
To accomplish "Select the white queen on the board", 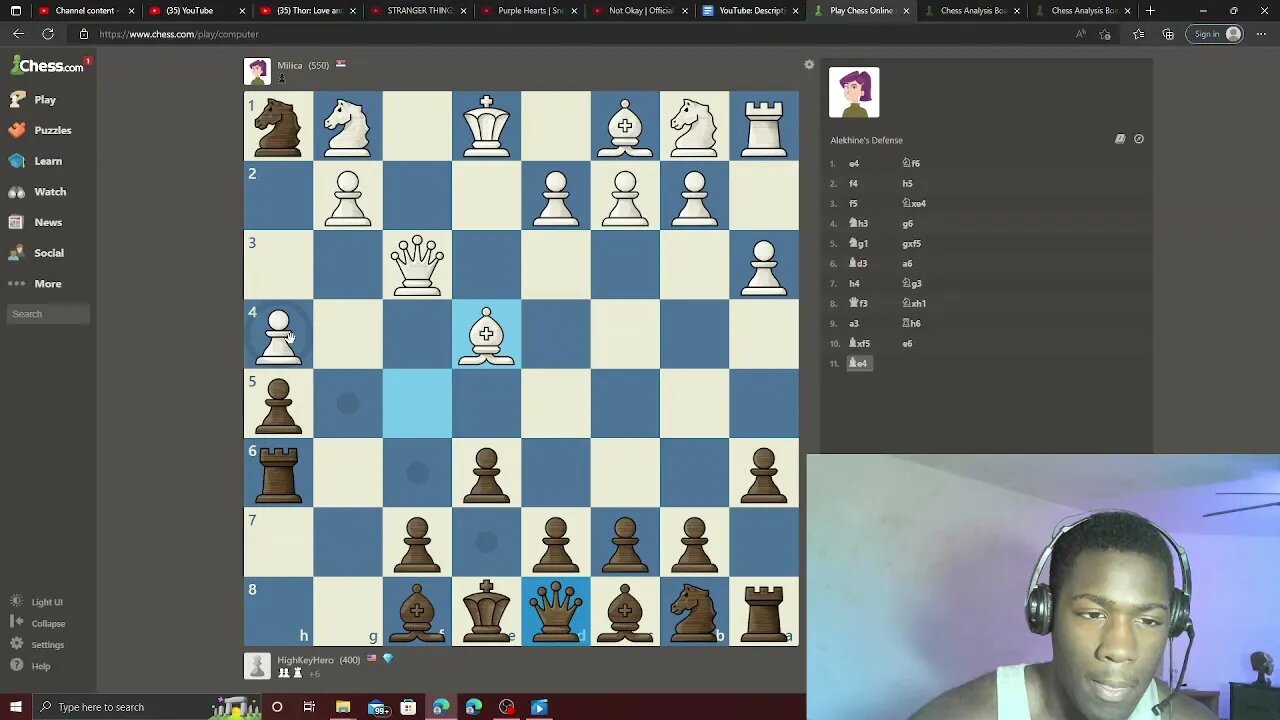I will (x=417, y=265).
